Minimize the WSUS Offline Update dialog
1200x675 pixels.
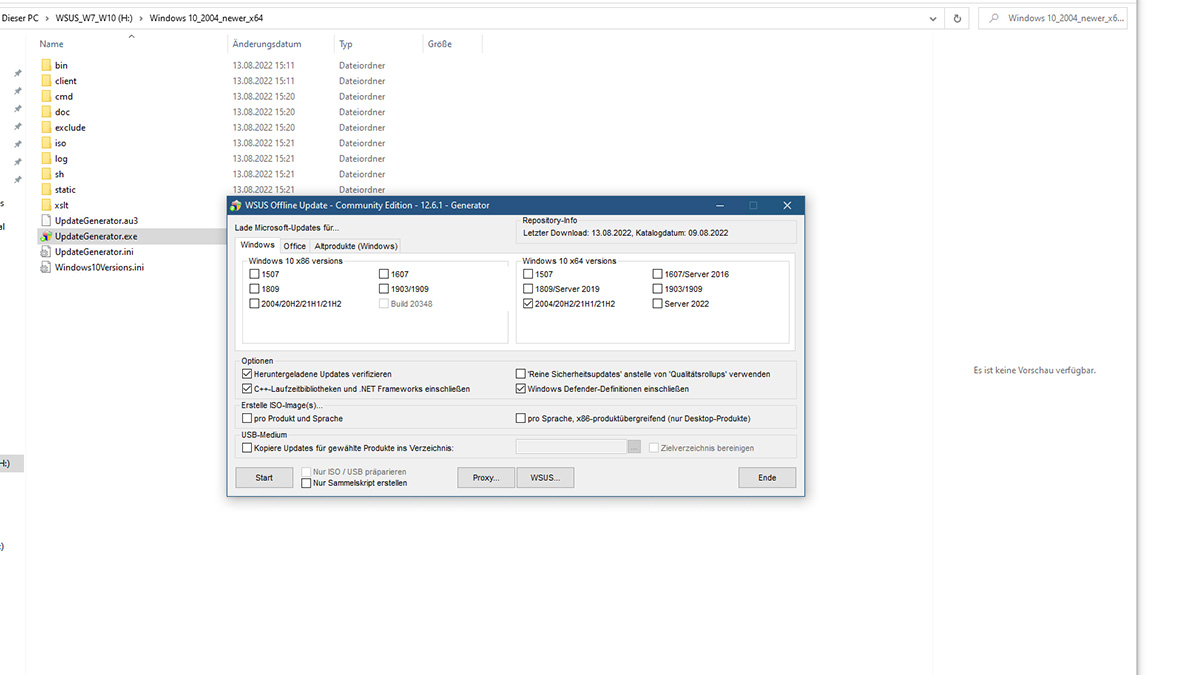[x=721, y=205]
